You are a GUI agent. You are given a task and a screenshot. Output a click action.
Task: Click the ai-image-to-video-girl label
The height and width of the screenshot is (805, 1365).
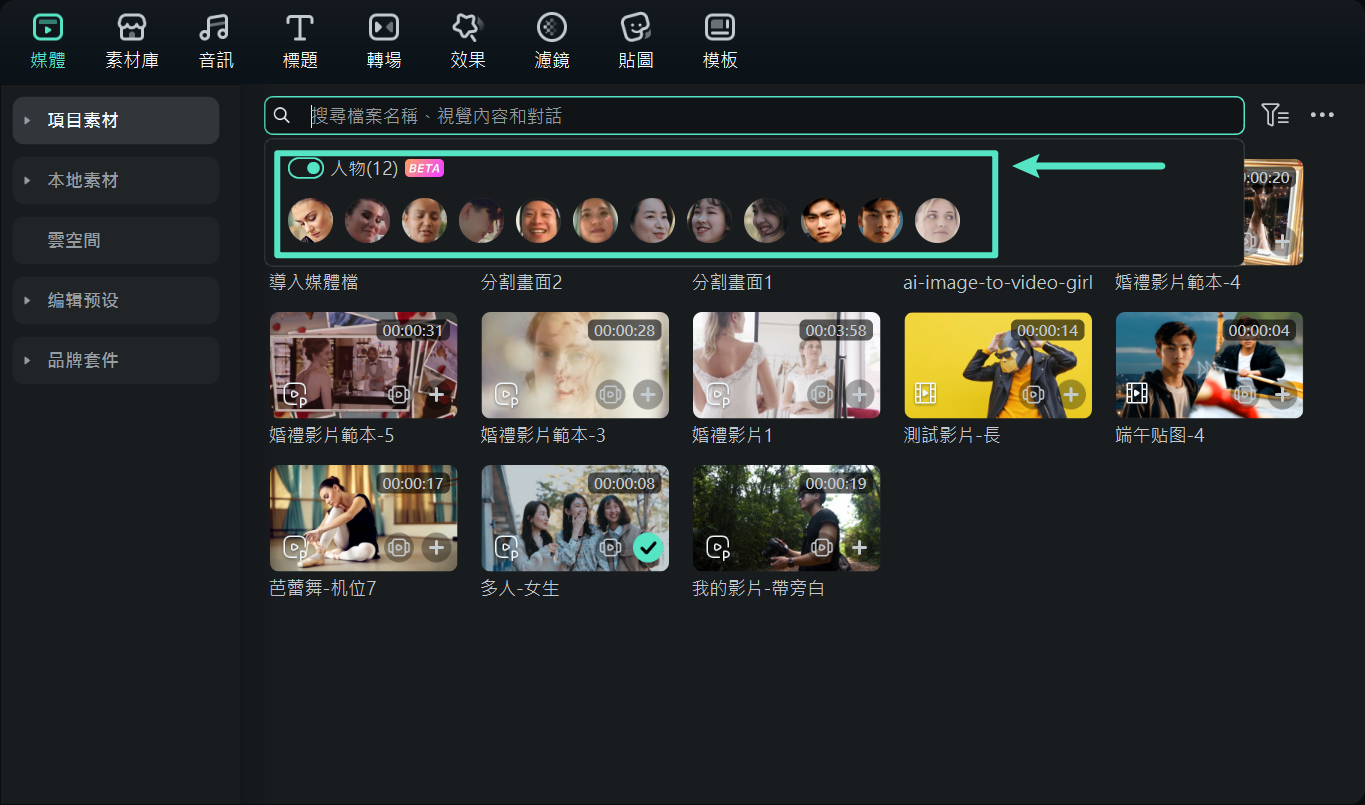pos(998,283)
